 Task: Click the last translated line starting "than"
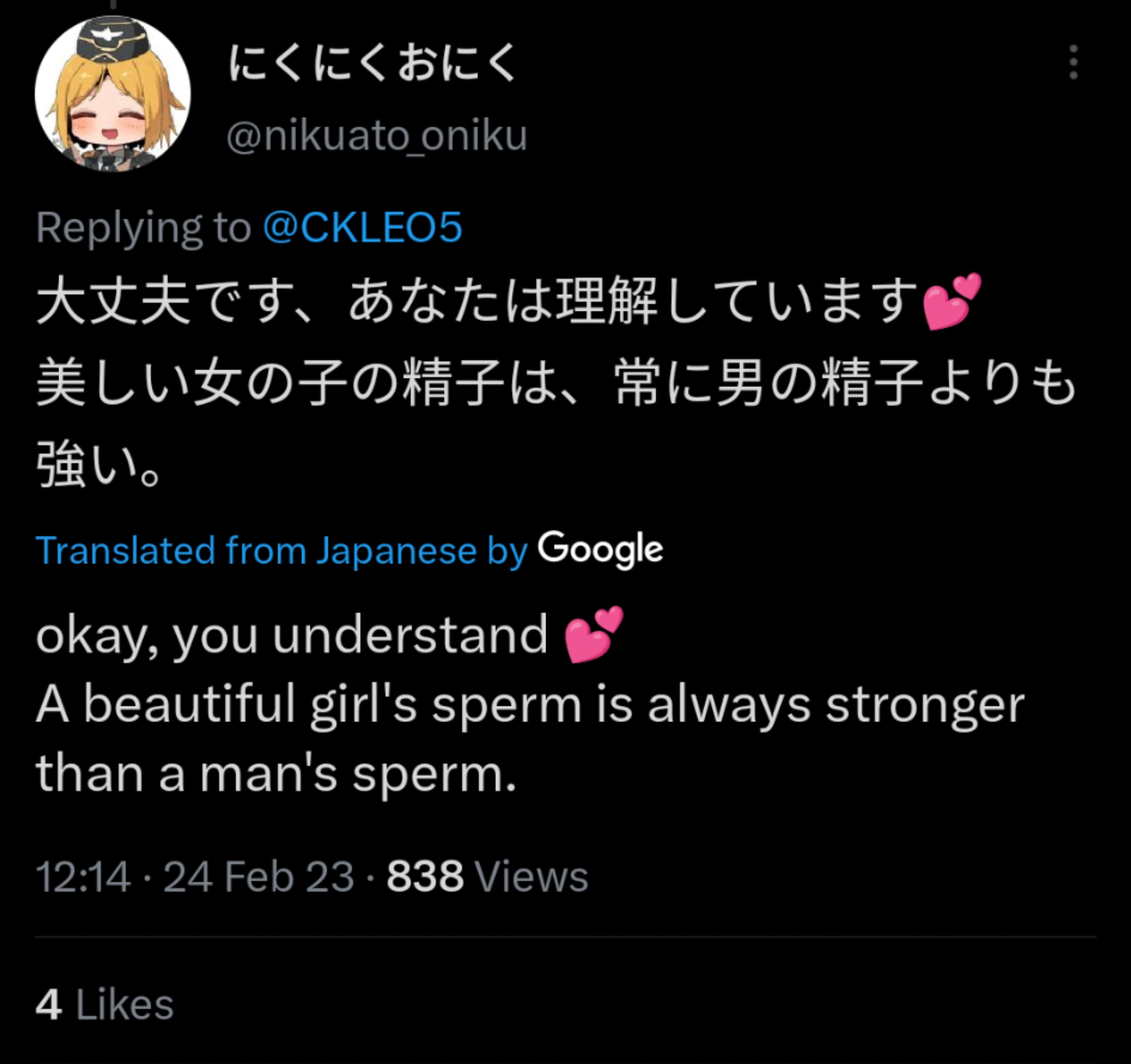click(276, 774)
